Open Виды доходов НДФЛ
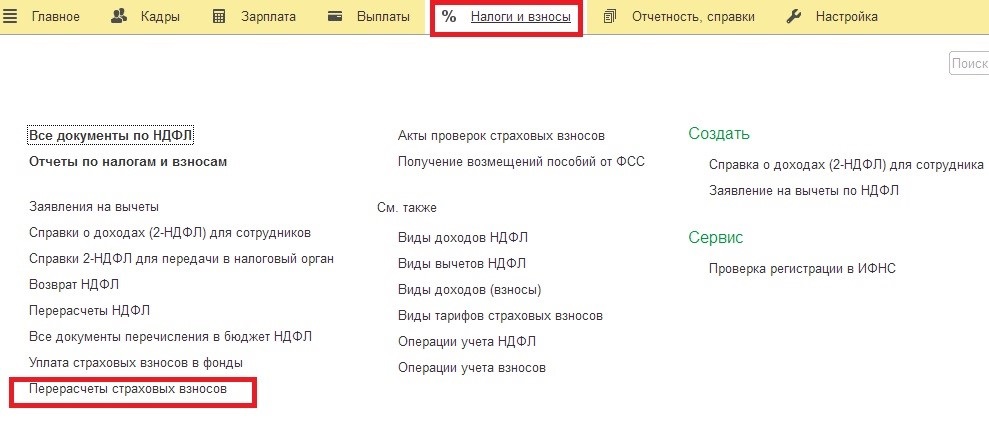989x422 pixels. [x=463, y=238]
